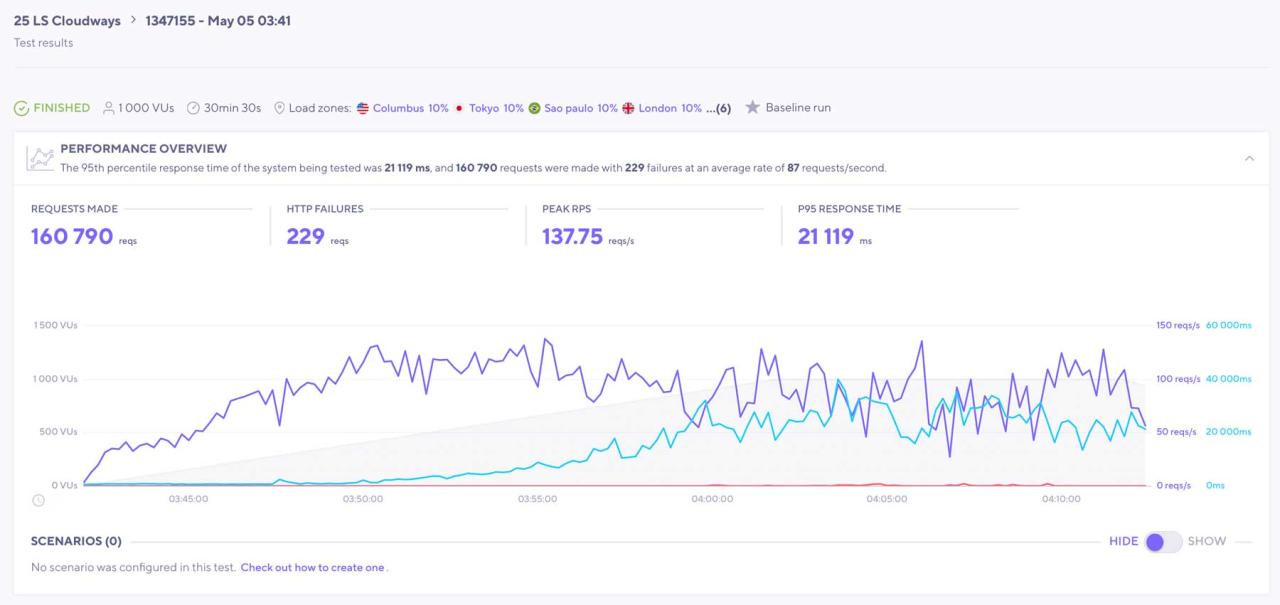Click the clock icon below chart axis

(x=38, y=500)
